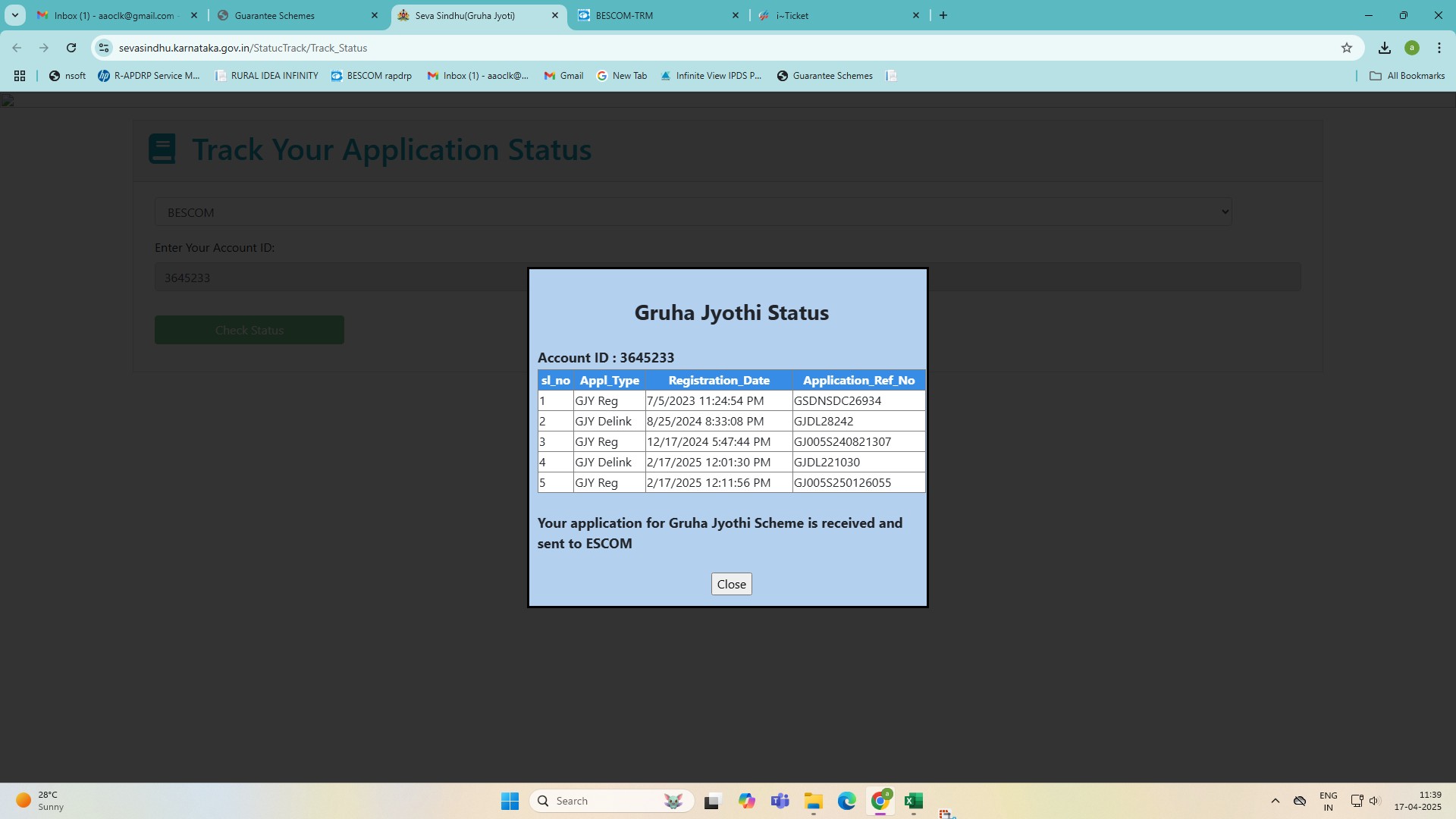
Task: Open Guarantee Schemes bookmark
Action: [825, 76]
